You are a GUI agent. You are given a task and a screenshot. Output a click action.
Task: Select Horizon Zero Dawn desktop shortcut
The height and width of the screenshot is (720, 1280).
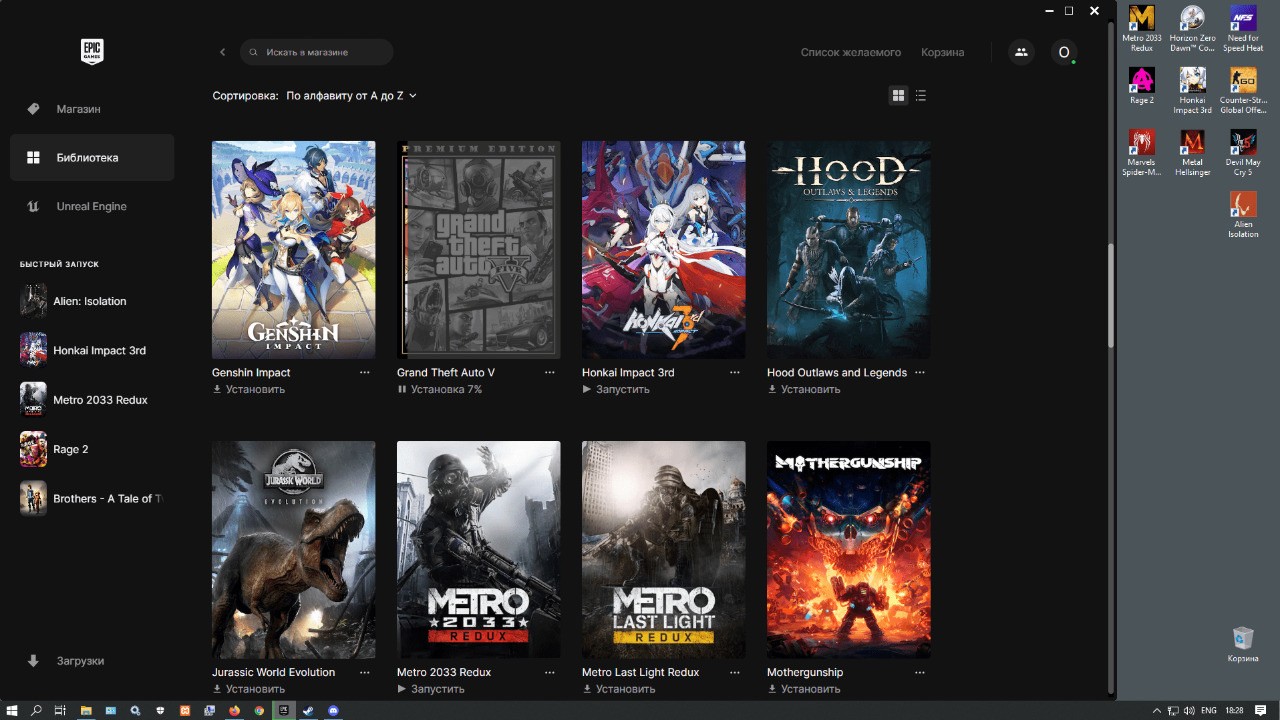click(x=1192, y=29)
